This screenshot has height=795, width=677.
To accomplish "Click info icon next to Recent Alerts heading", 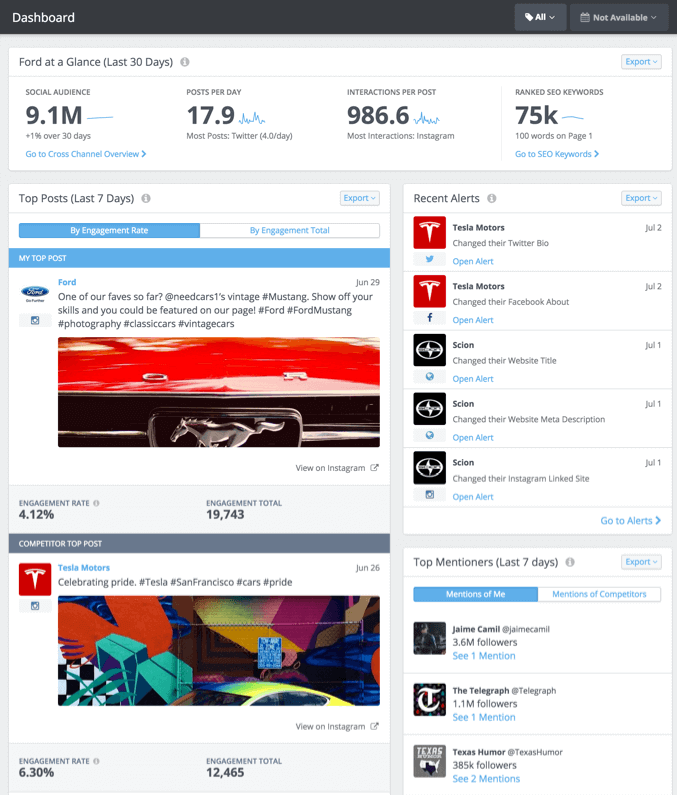I will 491,198.
